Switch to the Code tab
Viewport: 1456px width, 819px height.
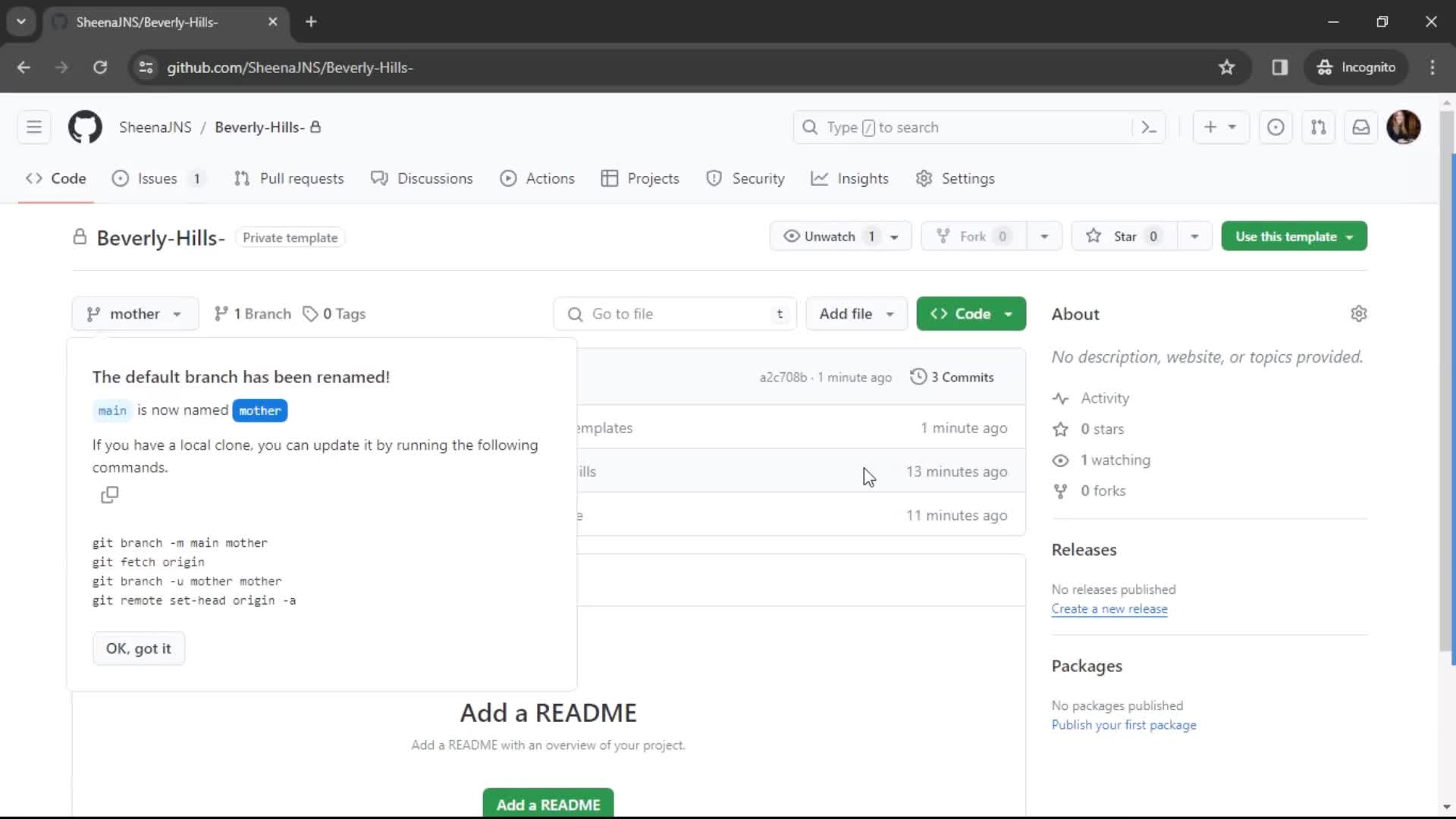(56, 179)
